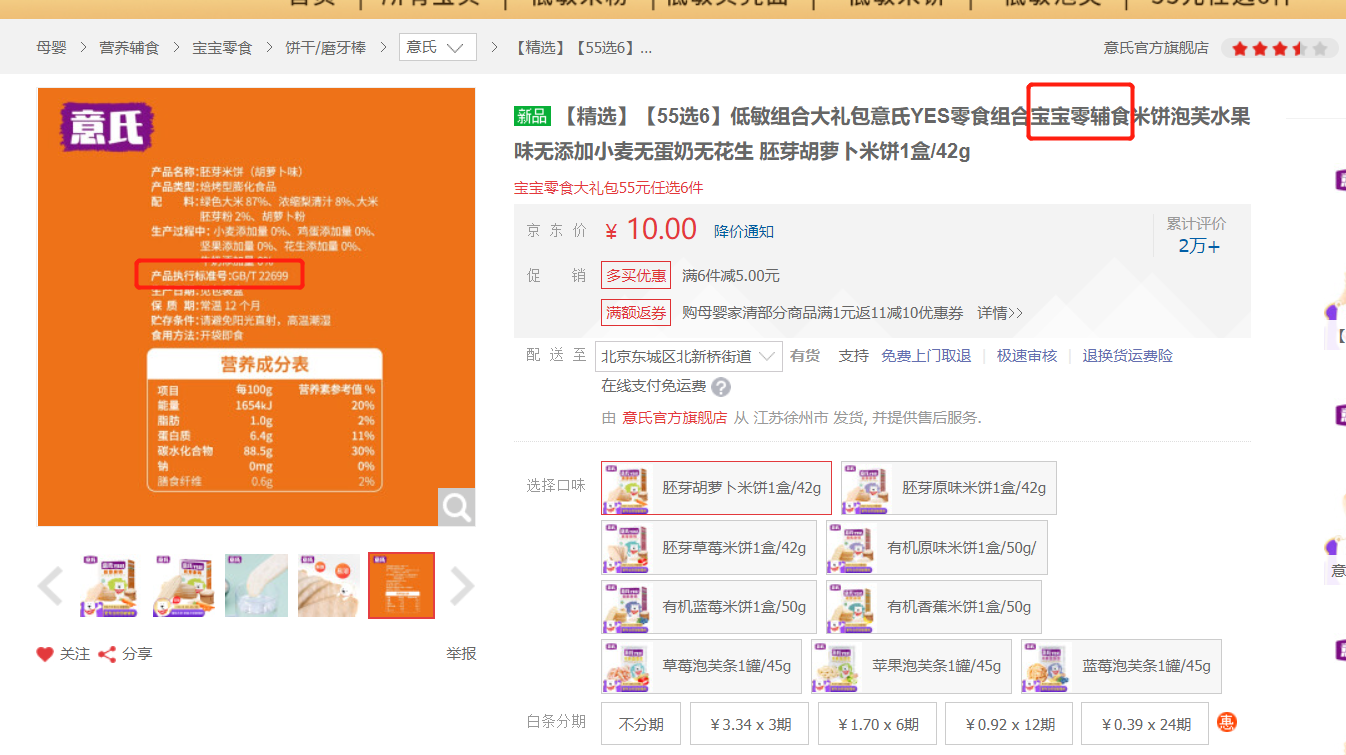Select the 胚芽原味米饼1盒/42g flavor
The width and height of the screenshot is (1346, 755).
click(949, 488)
